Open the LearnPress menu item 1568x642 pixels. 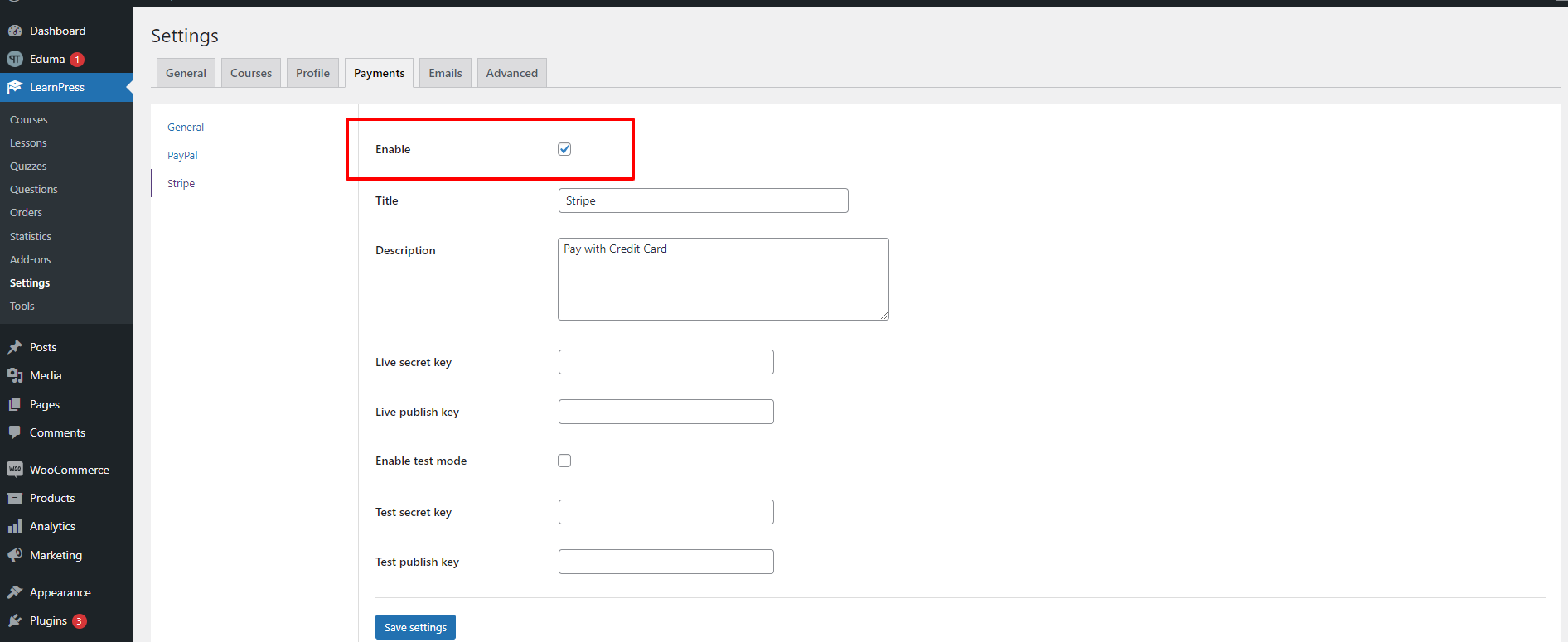[x=66, y=87]
